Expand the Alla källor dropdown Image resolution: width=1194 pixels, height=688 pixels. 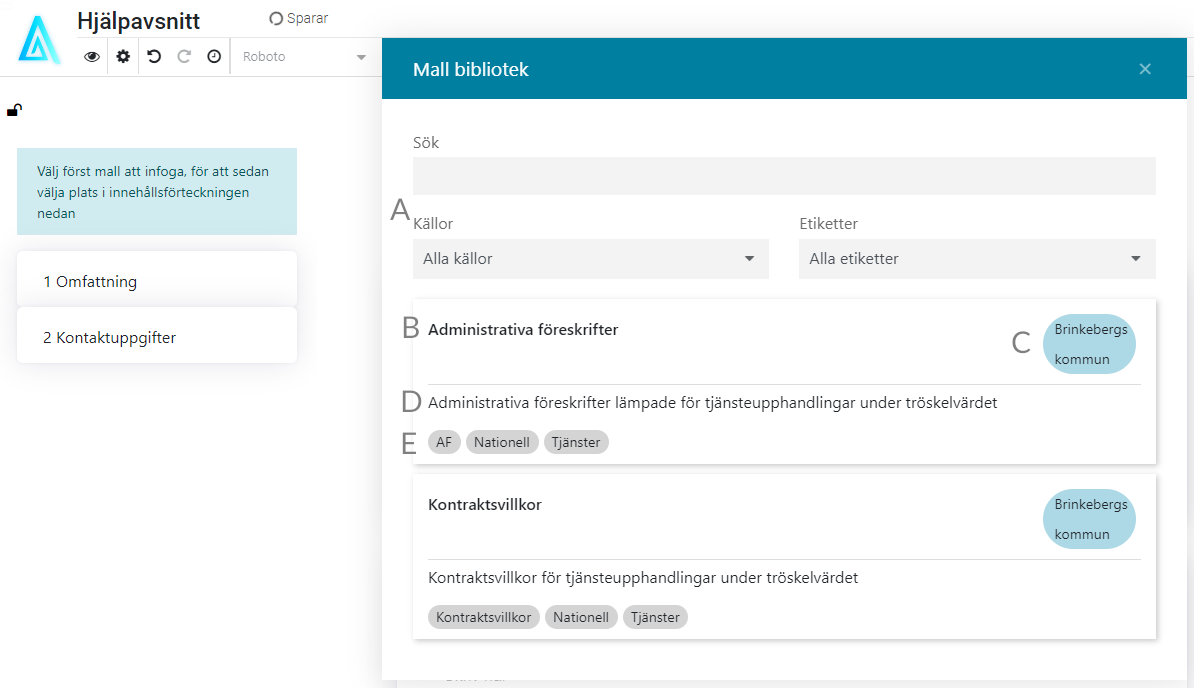[x=590, y=259]
